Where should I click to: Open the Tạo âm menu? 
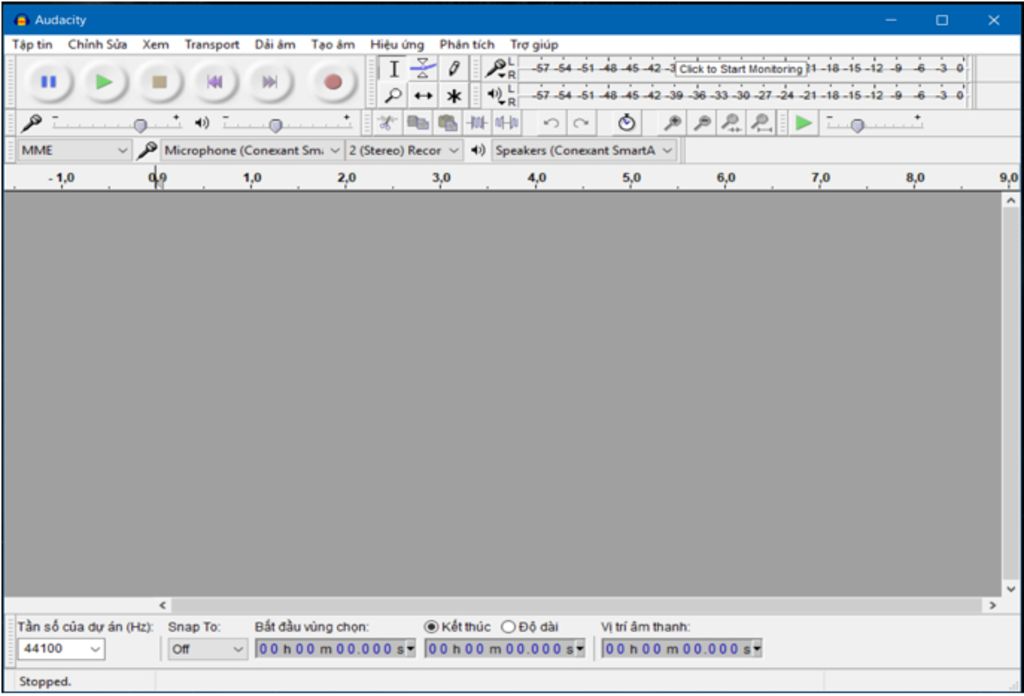[x=333, y=44]
